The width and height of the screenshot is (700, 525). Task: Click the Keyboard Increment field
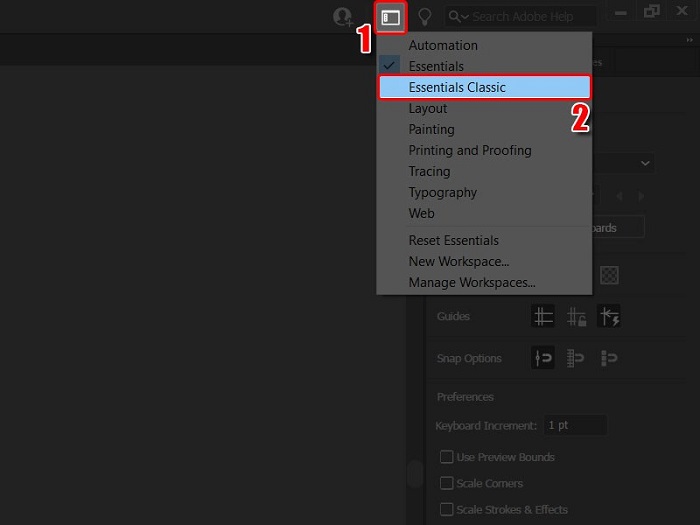(x=575, y=425)
